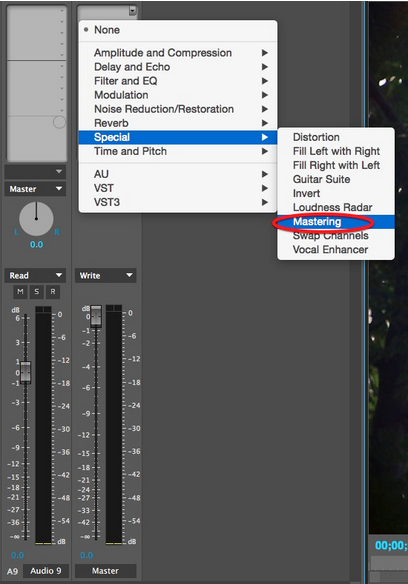Image resolution: width=408 pixels, height=584 pixels.
Task: Expand the Reverb submenu arrow
Action: click(x=265, y=123)
